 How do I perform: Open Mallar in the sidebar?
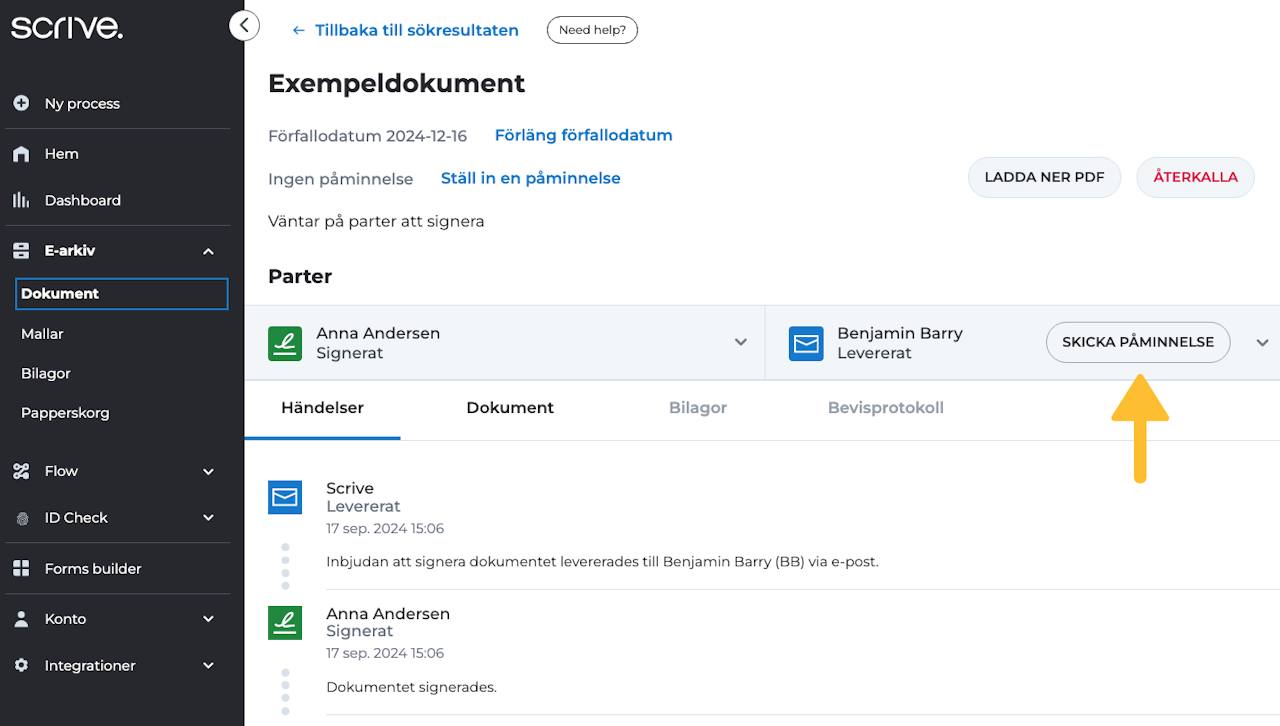click(42, 334)
